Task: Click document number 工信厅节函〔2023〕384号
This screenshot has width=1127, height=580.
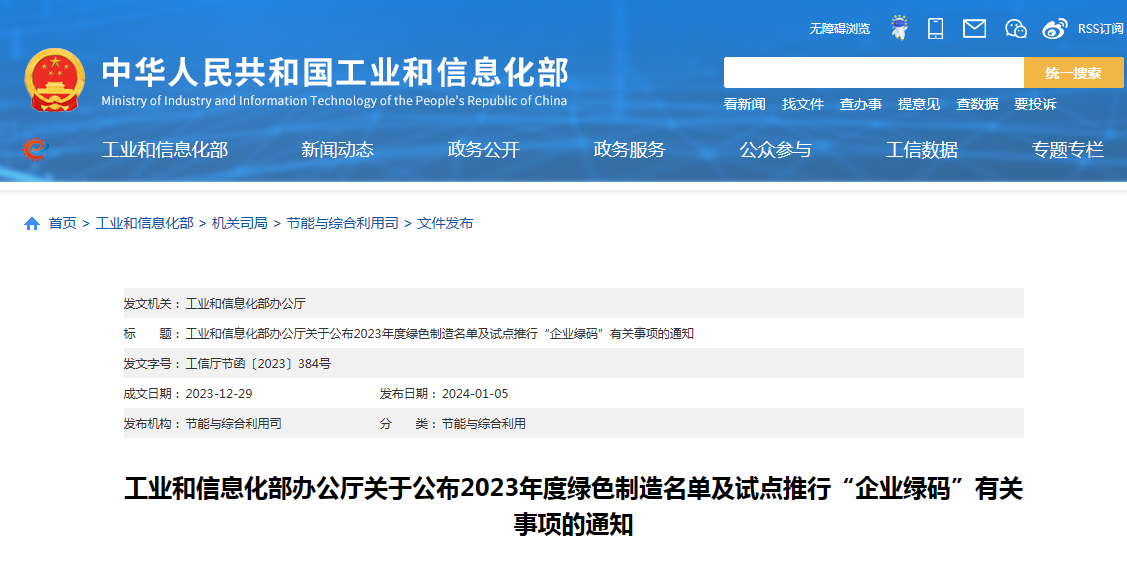Action: pyautogui.click(x=258, y=364)
